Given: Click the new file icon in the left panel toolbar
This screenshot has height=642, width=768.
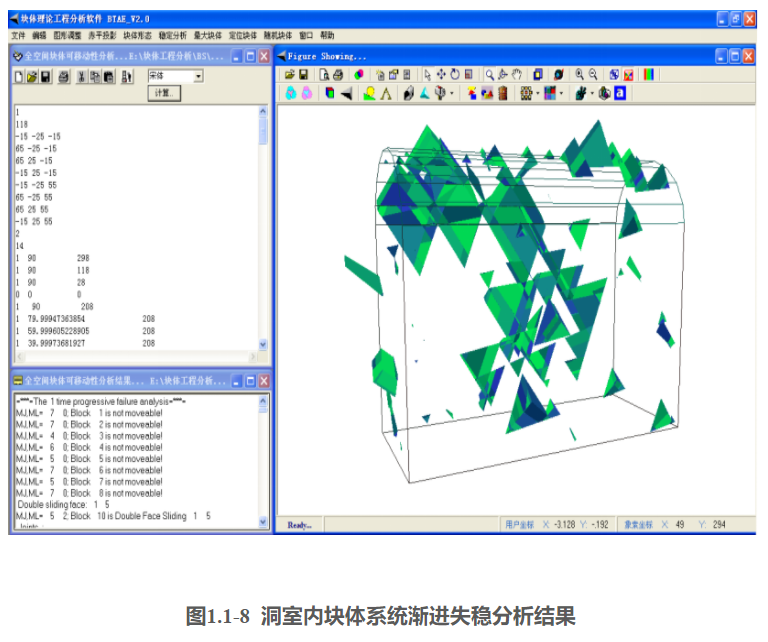Looking at the screenshot, I should [x=20, y=76].
